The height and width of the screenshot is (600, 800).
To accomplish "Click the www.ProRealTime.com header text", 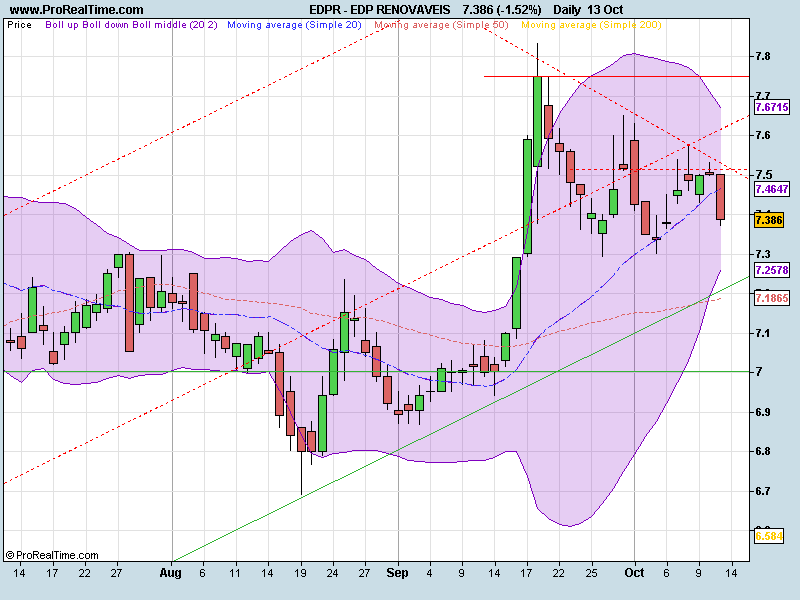I will coord(77,10).
